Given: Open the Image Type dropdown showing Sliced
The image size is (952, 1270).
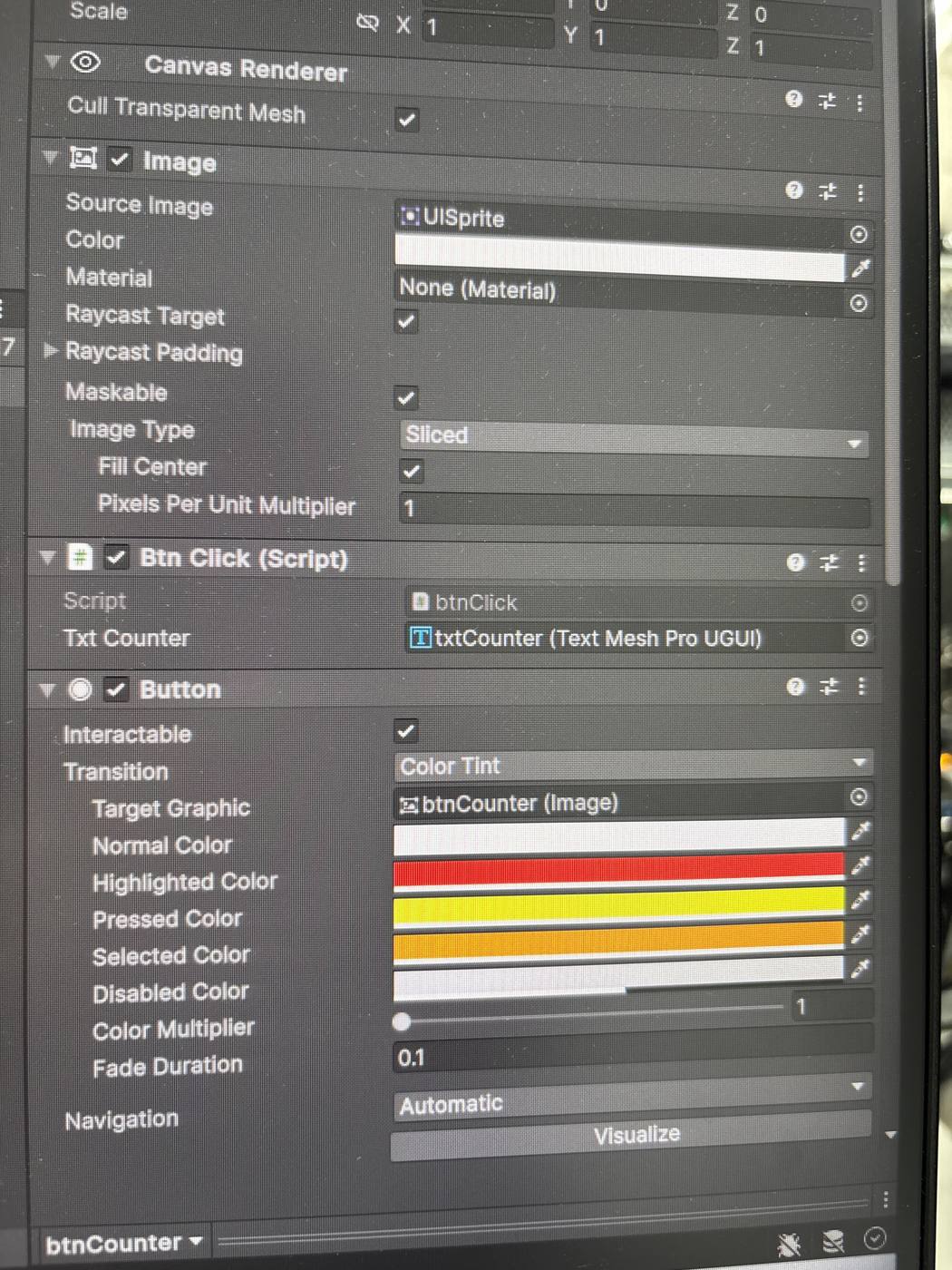Looking at the screenshot, I should tap(634, 438).
